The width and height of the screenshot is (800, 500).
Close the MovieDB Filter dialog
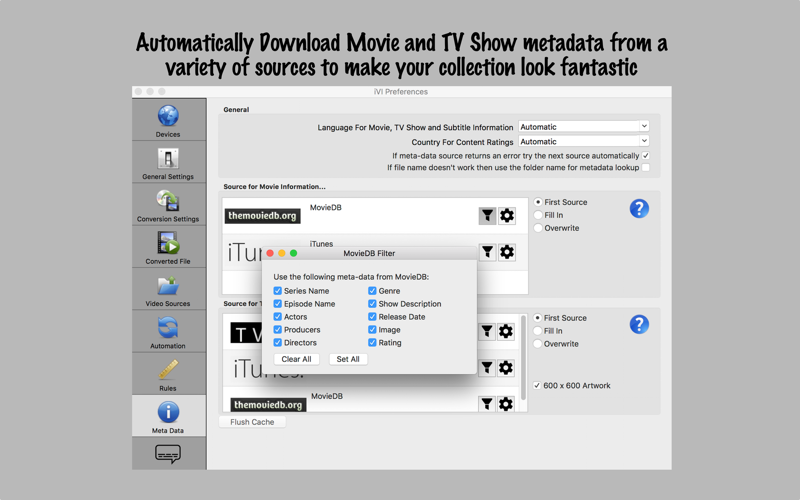click(270, 253)
